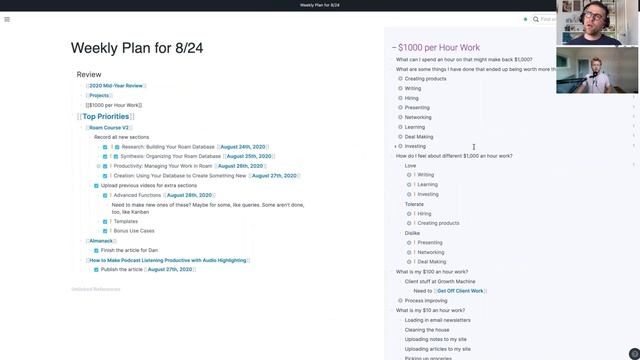Open the August 25th, 2020 date link
The width and height of the screenshot is (640, 360).
click(249, 156)
